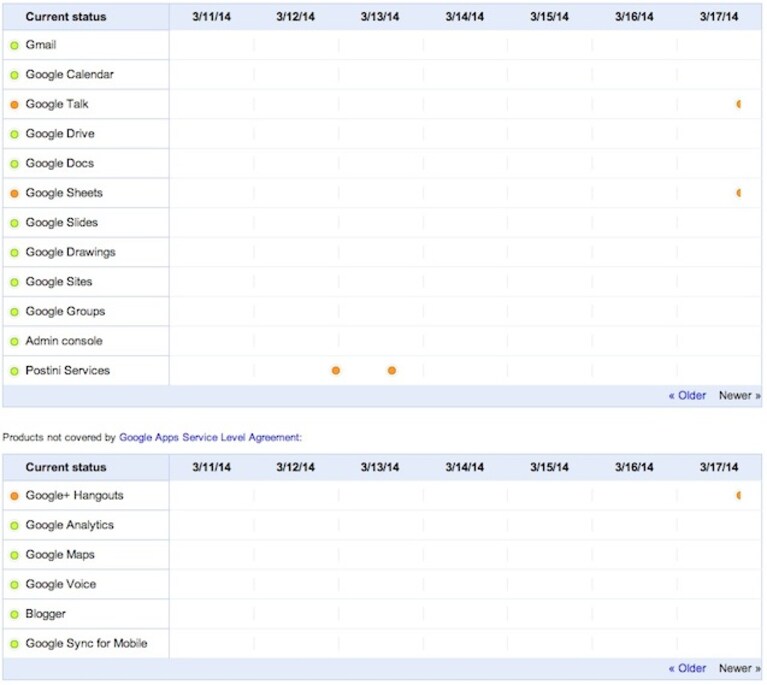Open the Google+ Hangouts incident marker on 3/17/14
This screenshot has width=767, height=685.
[739, 496]
